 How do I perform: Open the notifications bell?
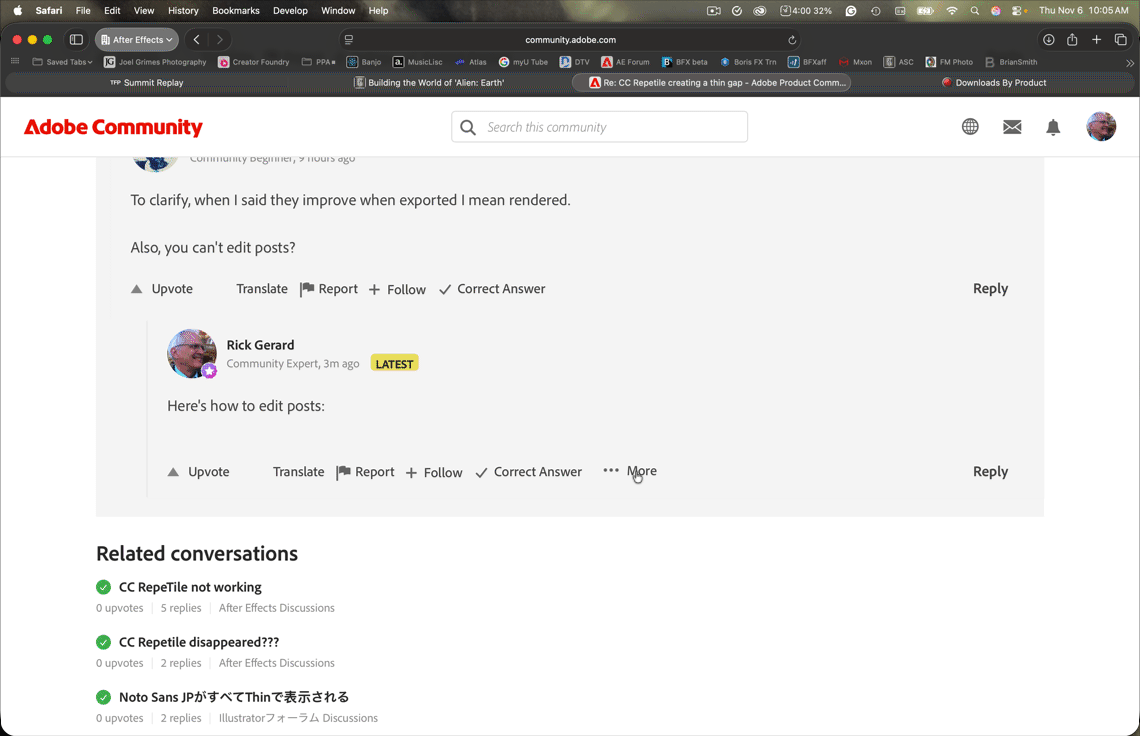(1053, 127)
